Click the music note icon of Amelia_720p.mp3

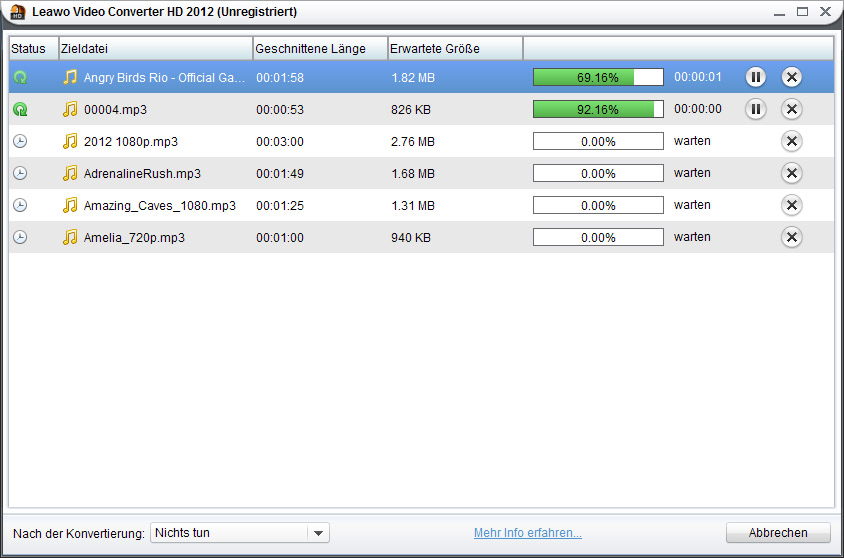tap(70, 237)
